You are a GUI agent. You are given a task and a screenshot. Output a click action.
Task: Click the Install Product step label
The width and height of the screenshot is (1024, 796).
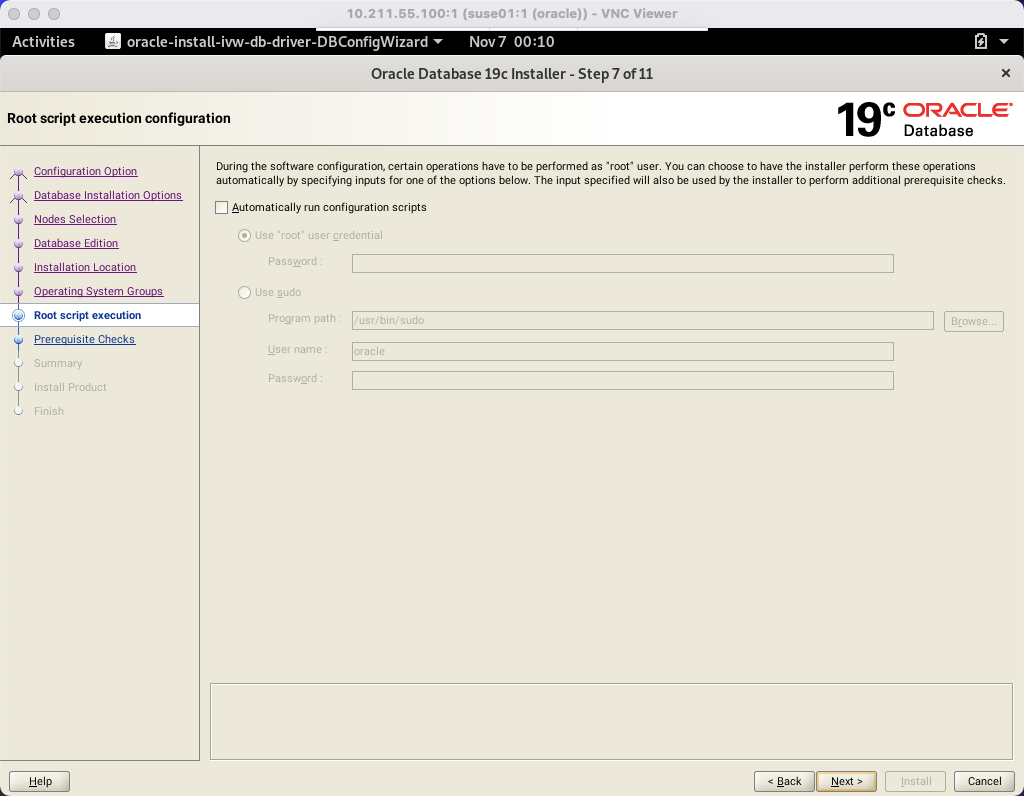(x=70, y=388)
